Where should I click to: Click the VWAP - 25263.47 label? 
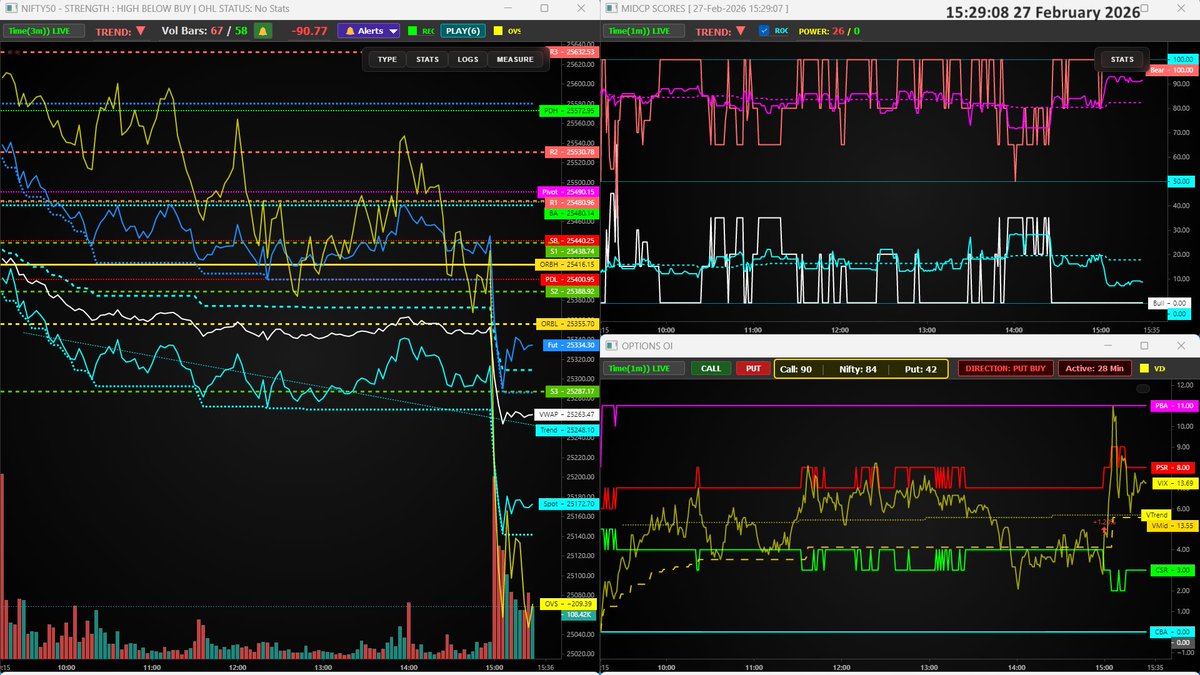(567, 414)
